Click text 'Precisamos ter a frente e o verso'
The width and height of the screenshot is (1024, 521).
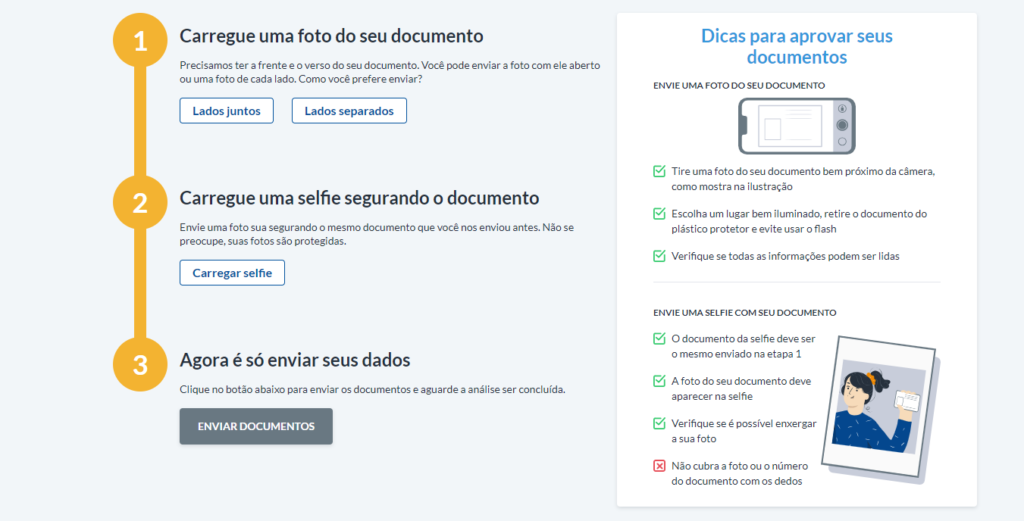pos(390,73)
